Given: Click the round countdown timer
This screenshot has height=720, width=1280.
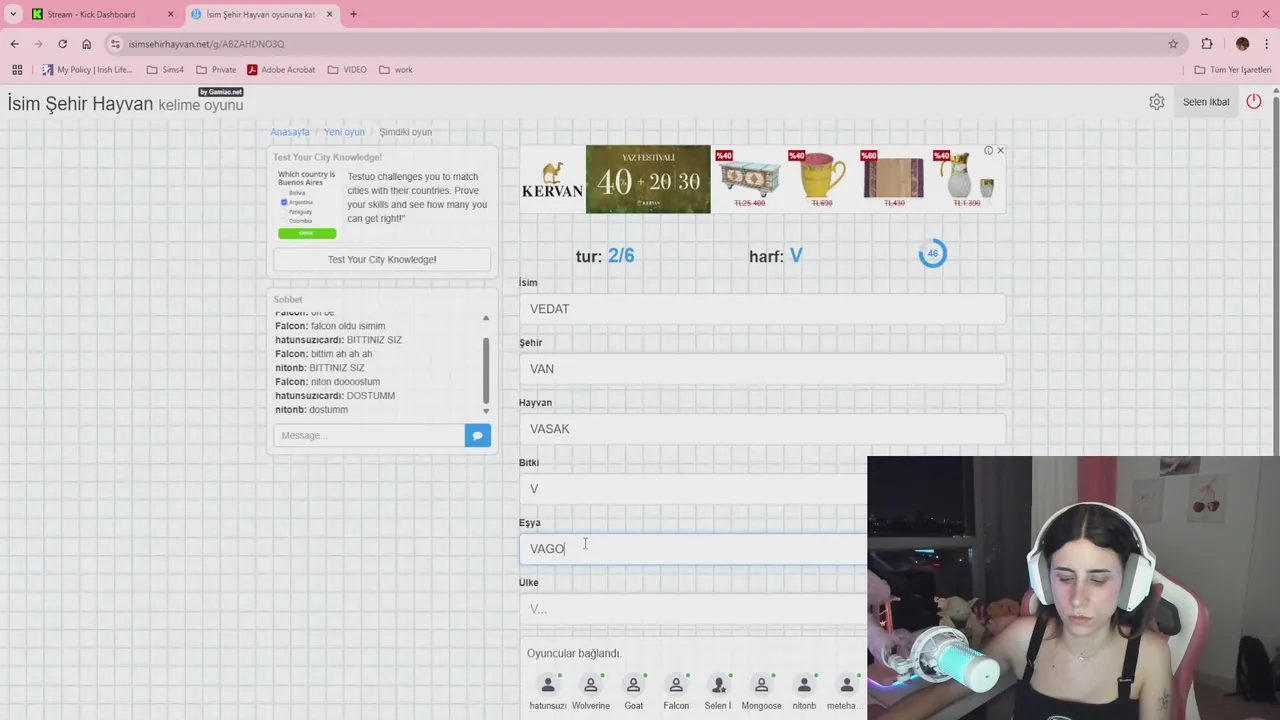Looking at the screenshot, I should coord(932,254).
